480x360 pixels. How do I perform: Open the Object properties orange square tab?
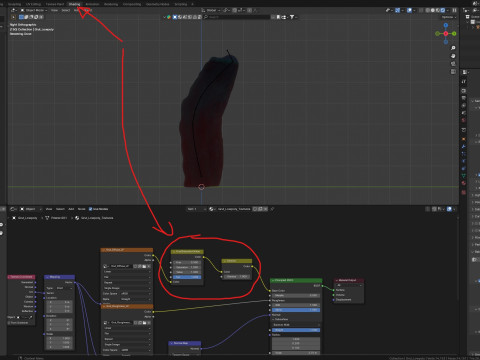click(x=464, y=139)
